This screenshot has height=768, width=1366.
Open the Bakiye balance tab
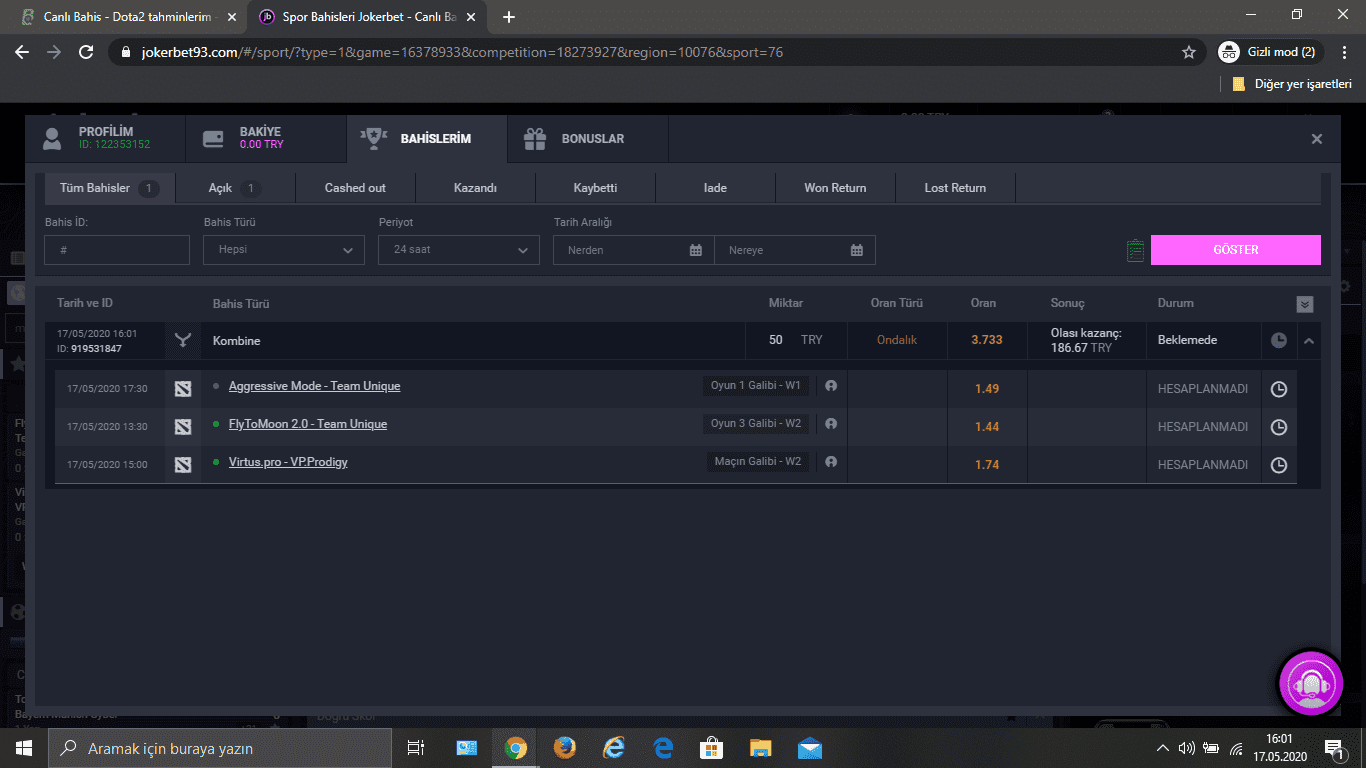point(266,139)
